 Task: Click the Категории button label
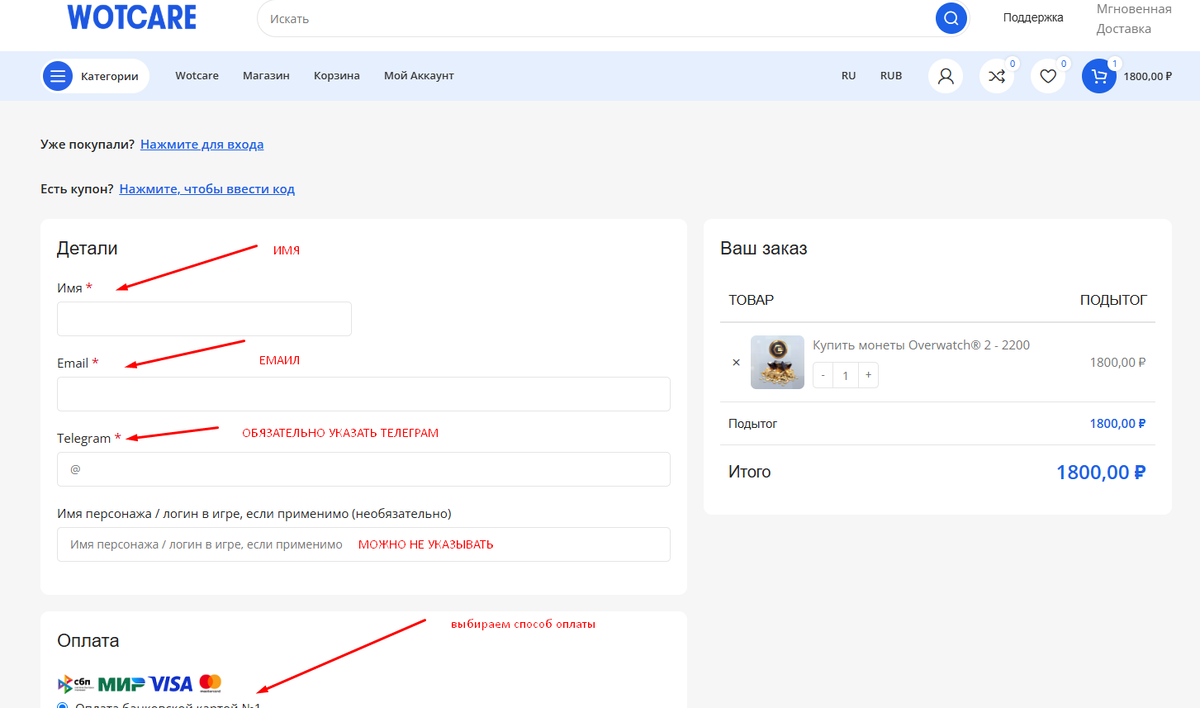110,76
